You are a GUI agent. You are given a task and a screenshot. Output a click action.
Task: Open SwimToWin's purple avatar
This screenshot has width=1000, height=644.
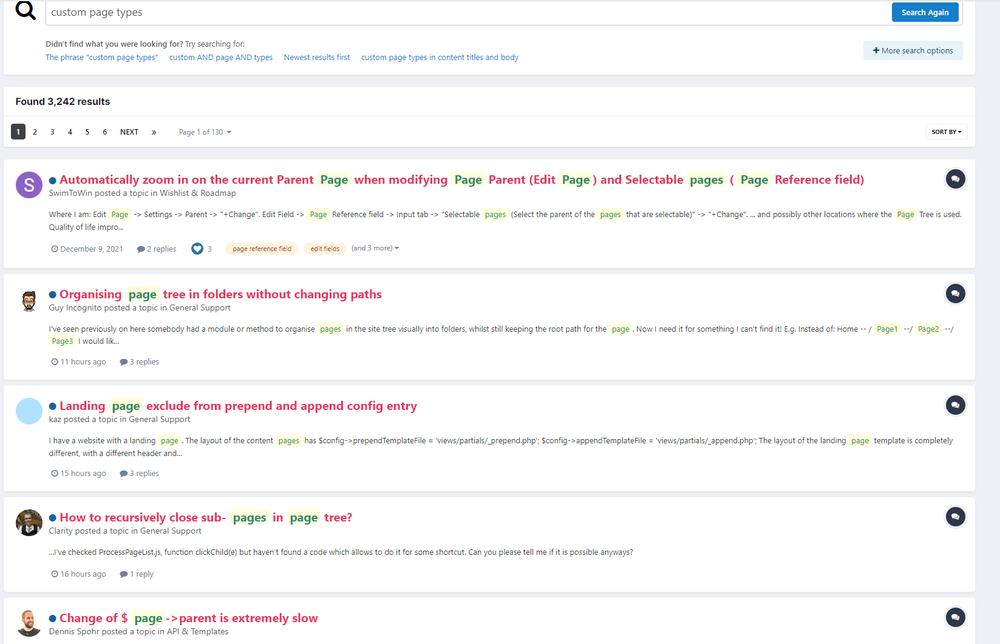30,185
